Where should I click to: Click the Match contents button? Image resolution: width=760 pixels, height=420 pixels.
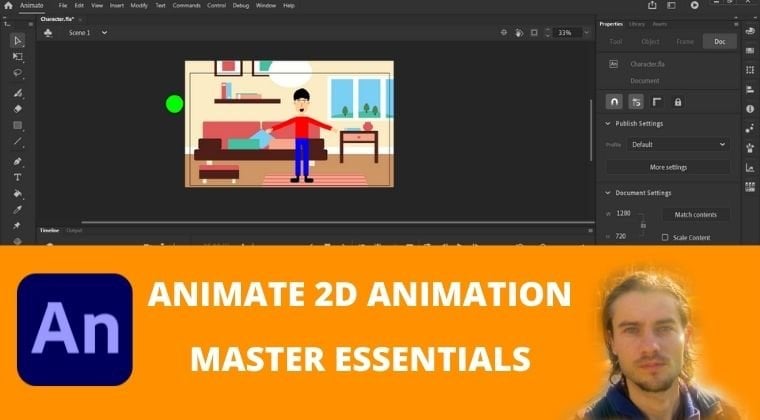click(x=696, y=215)
